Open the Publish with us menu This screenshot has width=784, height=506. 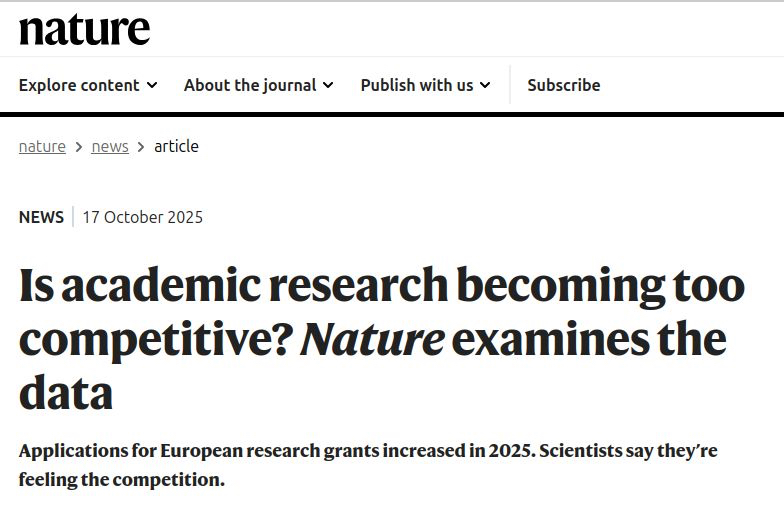click(417, 85)
